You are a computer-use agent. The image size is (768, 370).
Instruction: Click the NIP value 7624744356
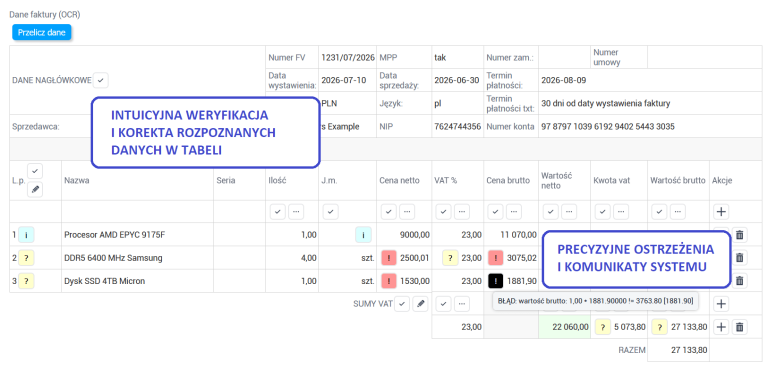click(x=457, y=126)
